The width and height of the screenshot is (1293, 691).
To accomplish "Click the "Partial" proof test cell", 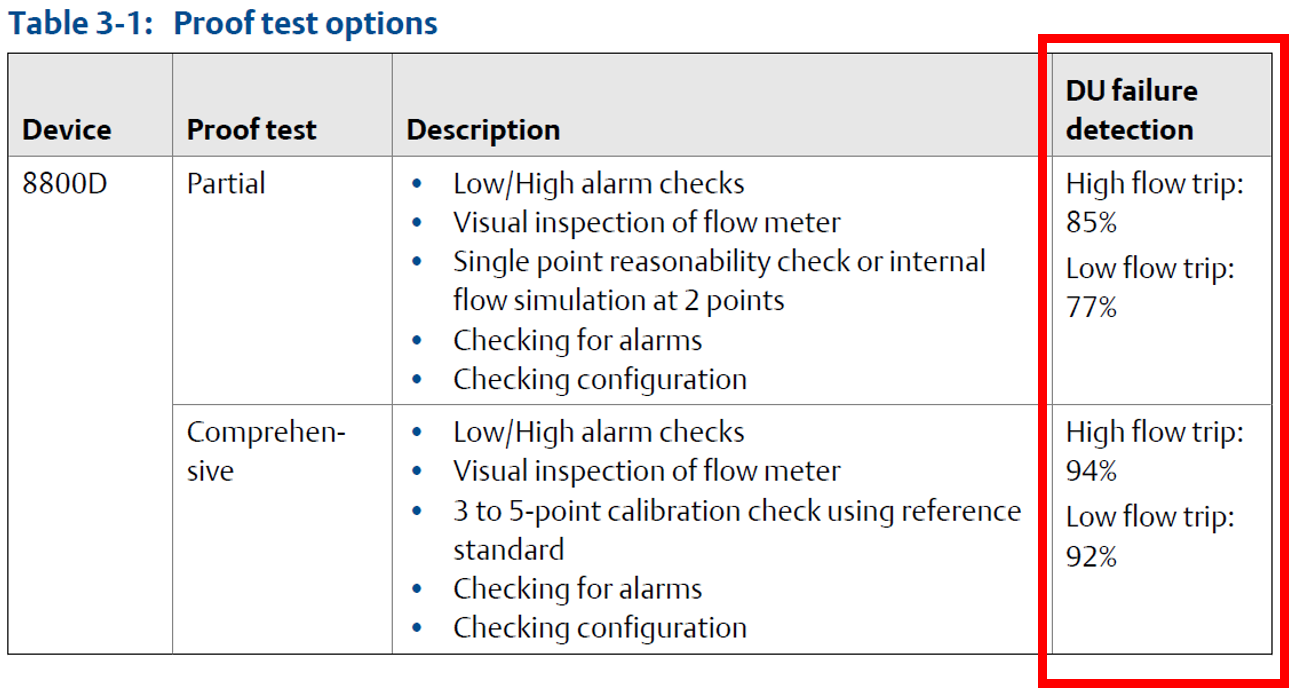I will coord(226,184).
